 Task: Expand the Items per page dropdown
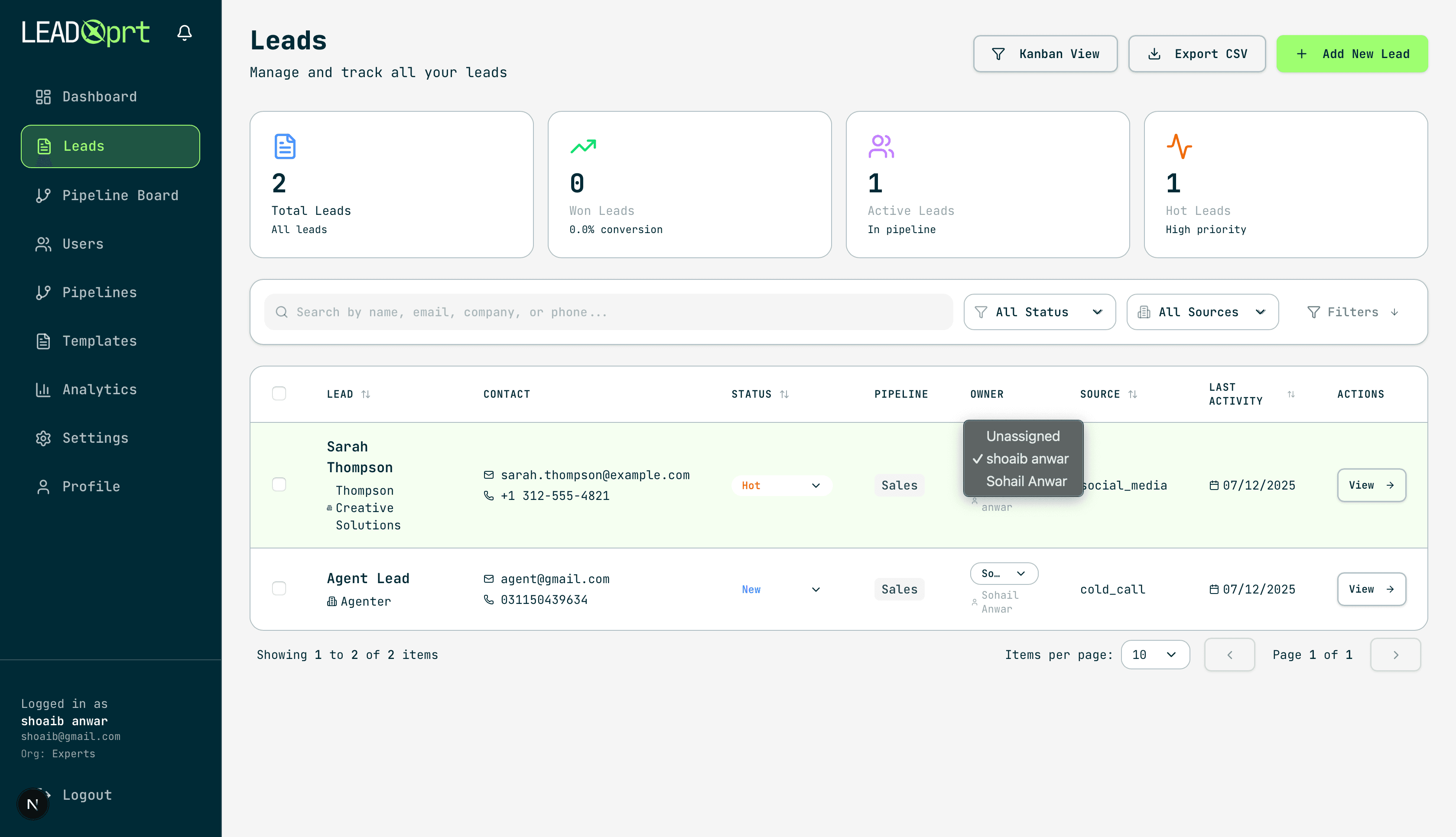click(1155, 654)
